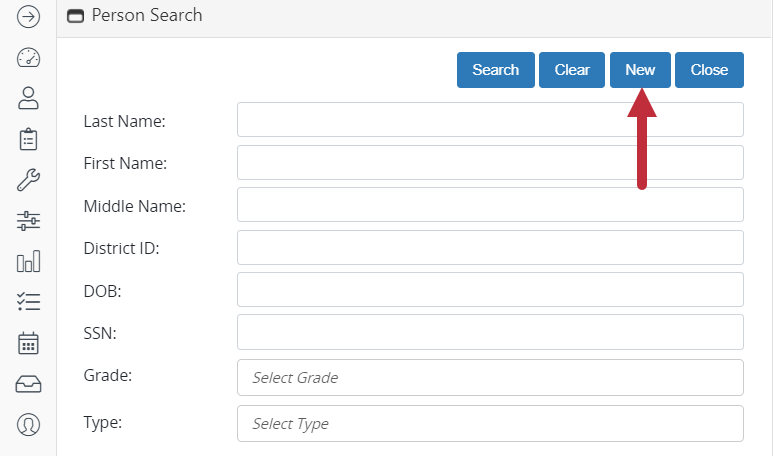Create a new person with the New button
Image resolution: width=773 pixels, height=456 pixels.
[640, 70]
